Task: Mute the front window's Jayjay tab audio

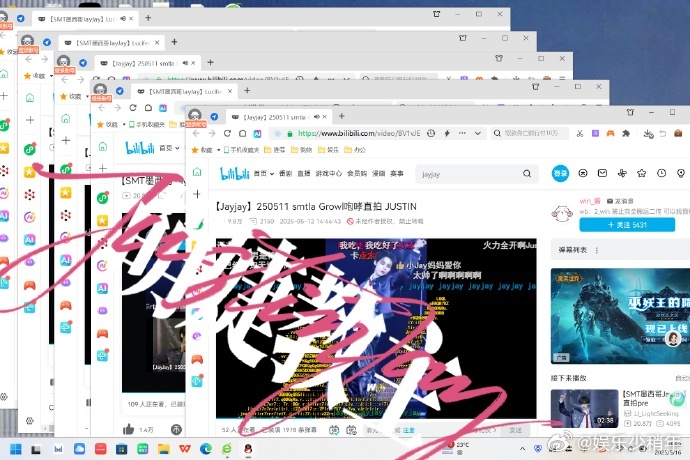Action: pos(316,117)
